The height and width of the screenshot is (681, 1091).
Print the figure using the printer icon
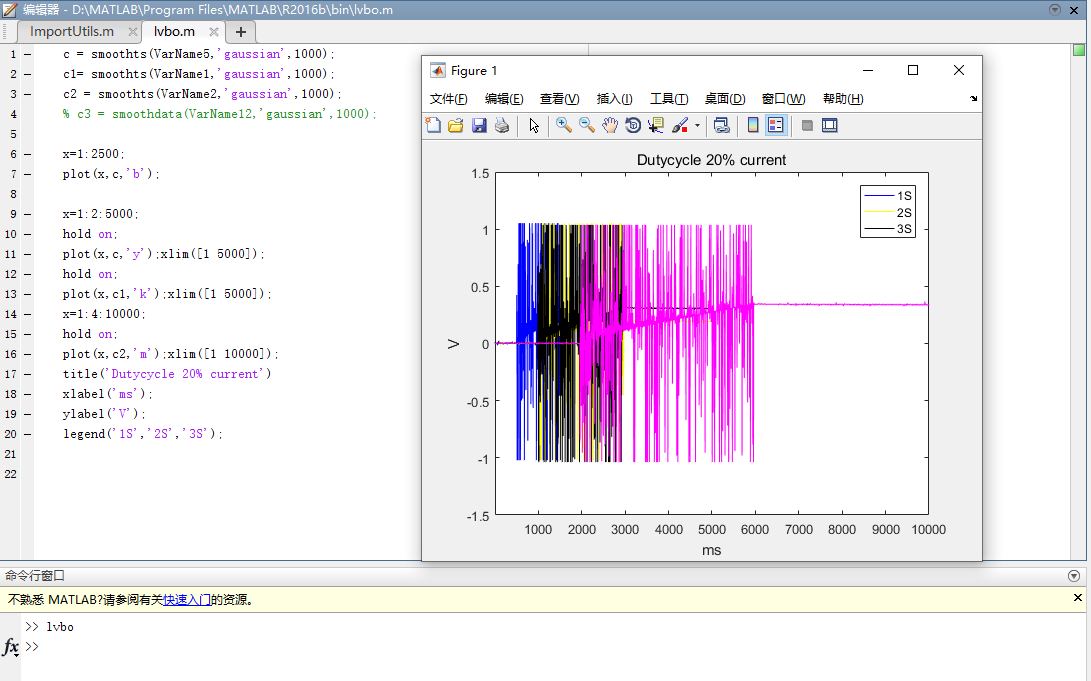(502, 125)
